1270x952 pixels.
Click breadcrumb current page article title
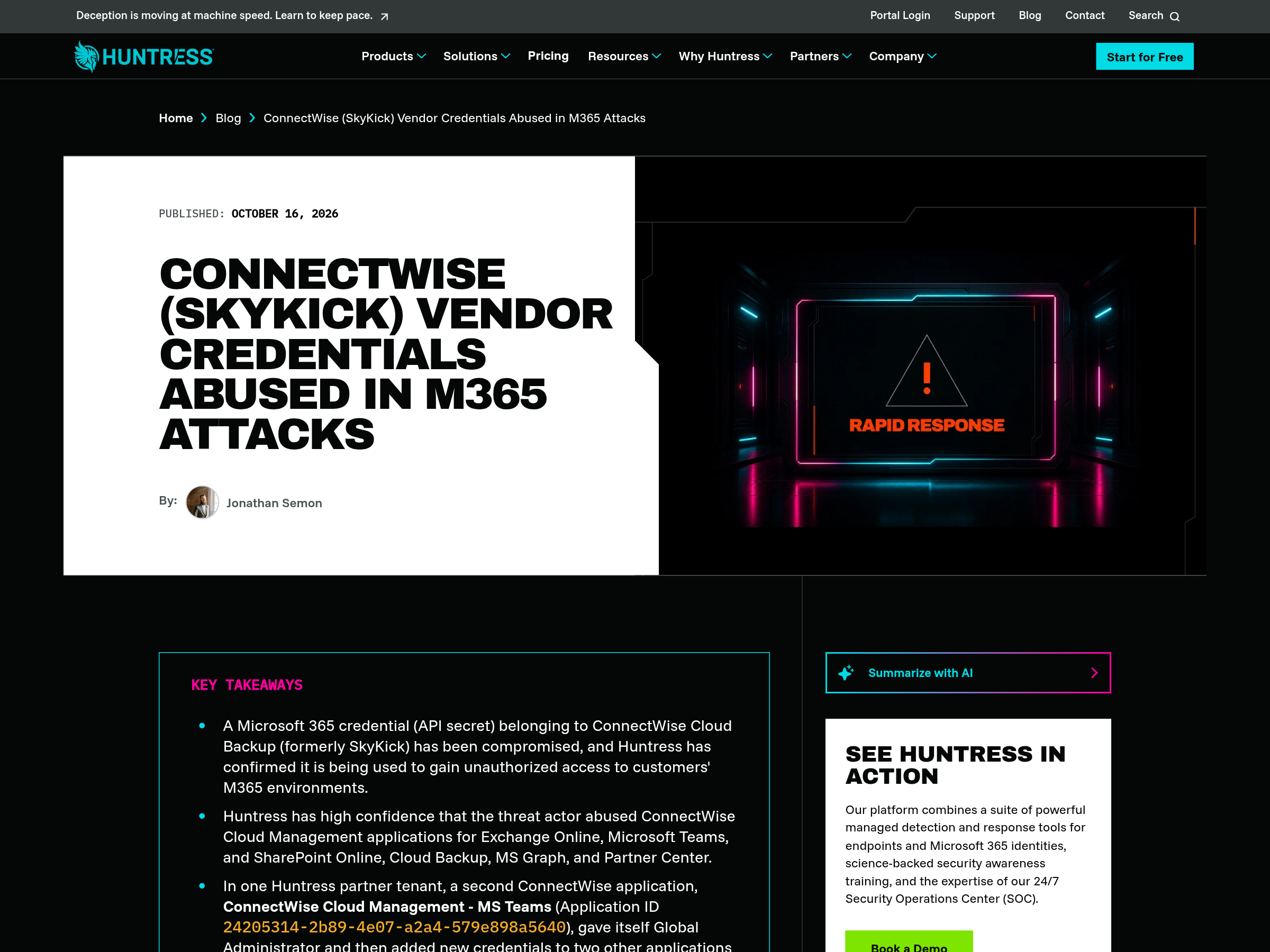(x=454, y=118)
